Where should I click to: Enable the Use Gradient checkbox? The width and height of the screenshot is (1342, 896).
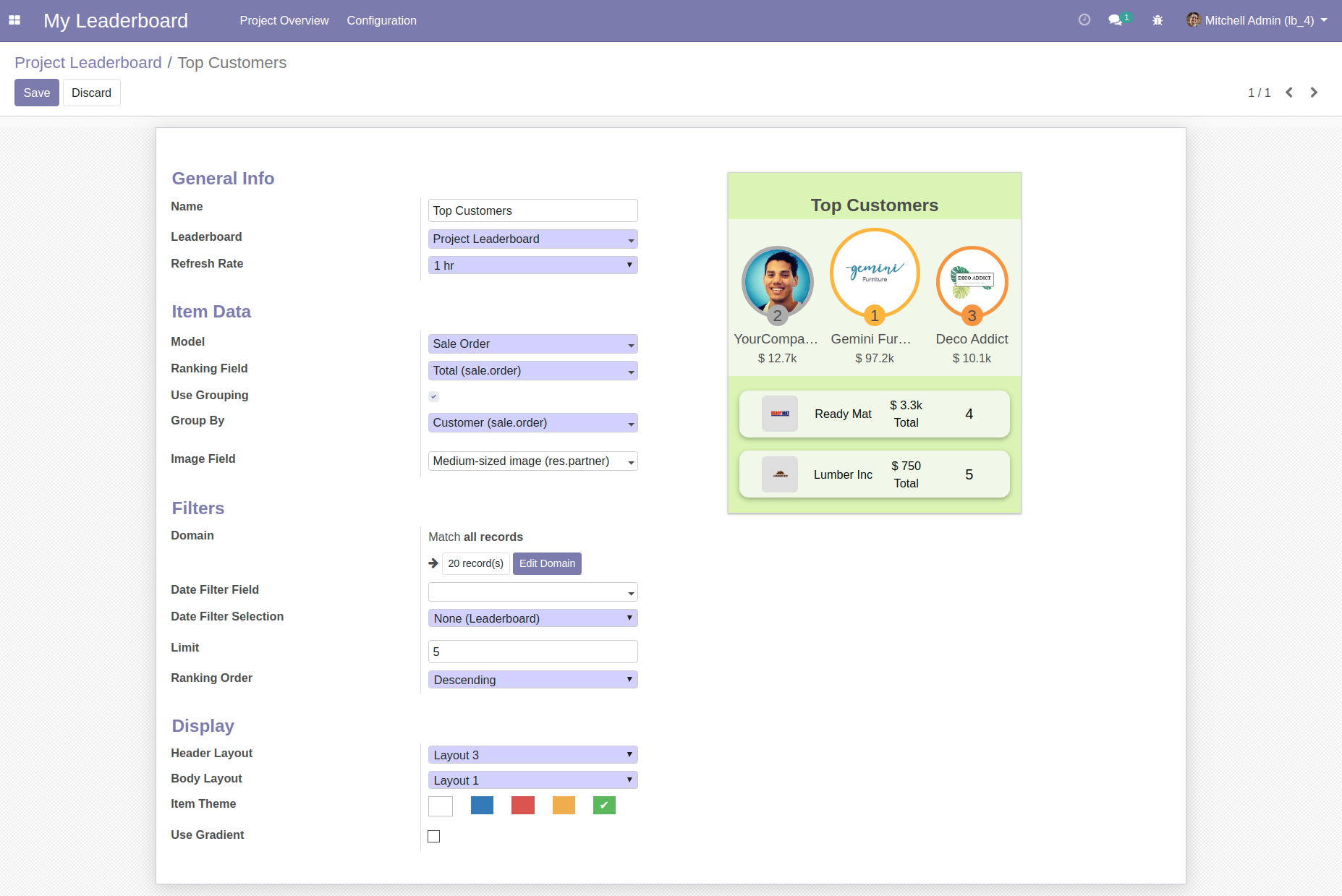click(x=434, y=837)
